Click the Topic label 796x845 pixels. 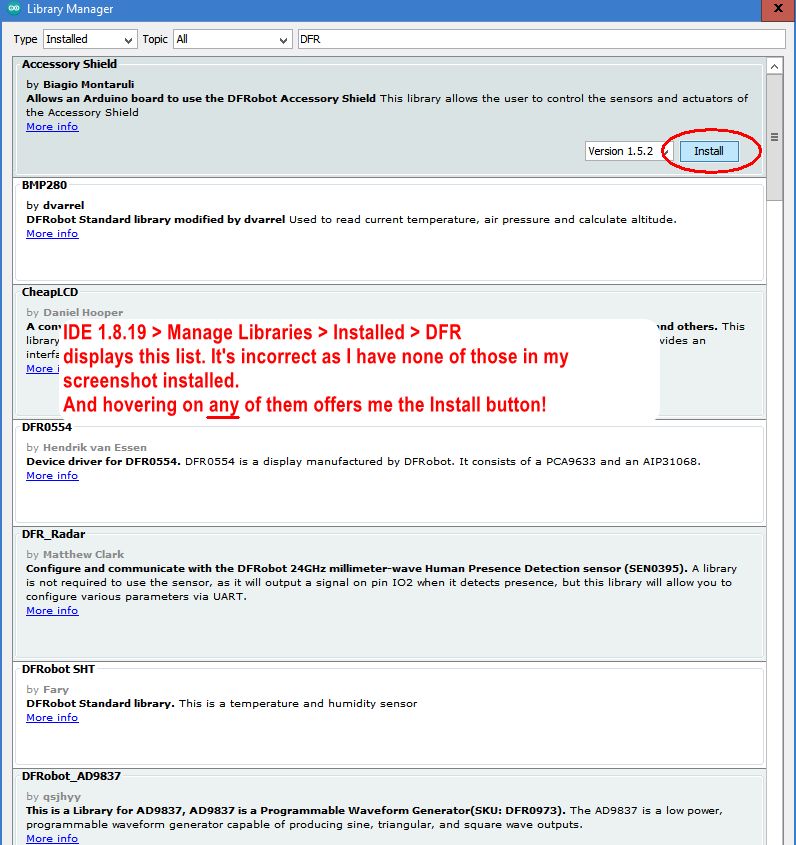[155, 39]
